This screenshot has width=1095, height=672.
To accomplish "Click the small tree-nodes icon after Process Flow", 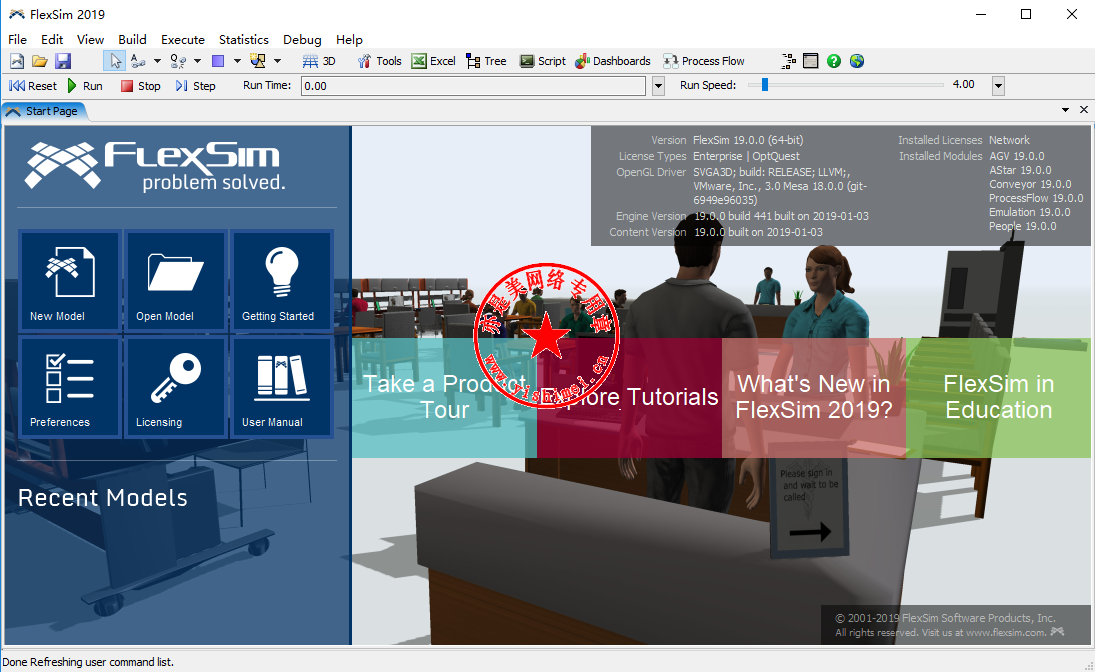I will (x=788, y=61).
